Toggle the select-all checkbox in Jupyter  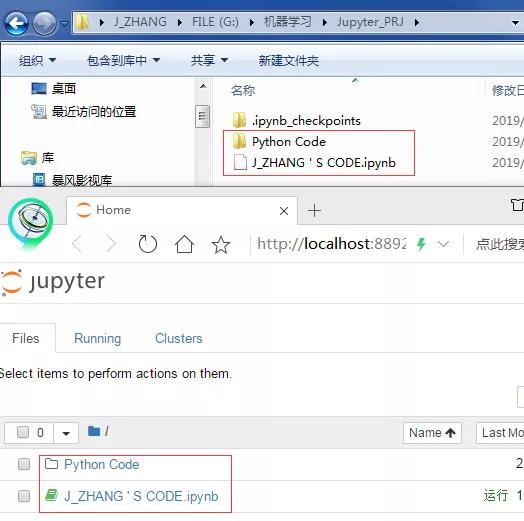pos(23,432)
